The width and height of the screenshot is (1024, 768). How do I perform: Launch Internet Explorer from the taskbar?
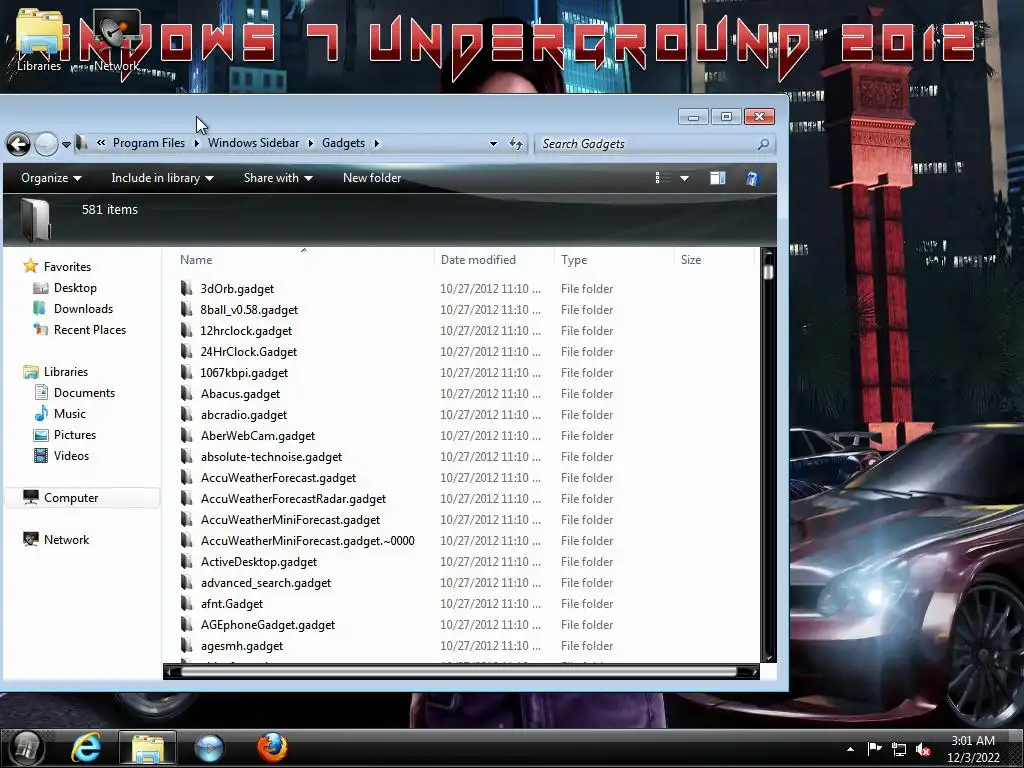(86, 748)
